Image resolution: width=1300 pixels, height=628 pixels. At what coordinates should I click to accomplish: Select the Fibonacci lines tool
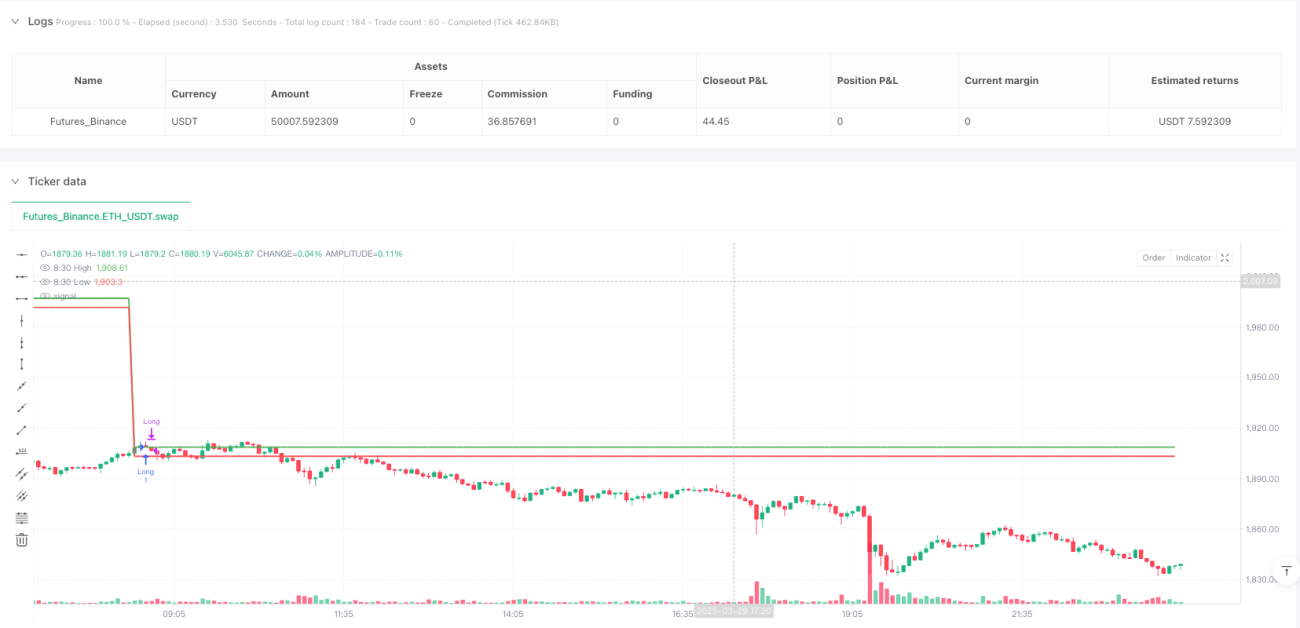coord(22,518)
